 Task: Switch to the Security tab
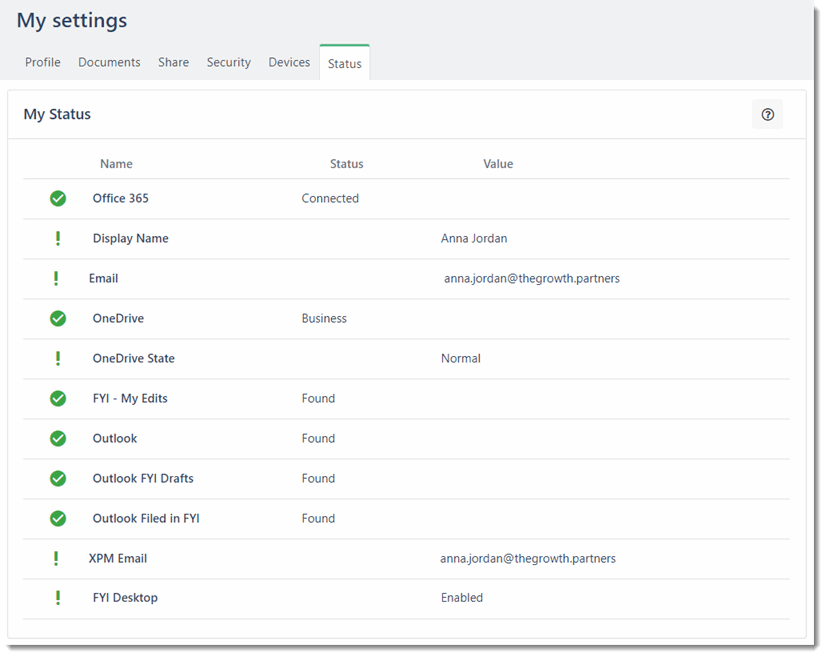click(228, 62)
